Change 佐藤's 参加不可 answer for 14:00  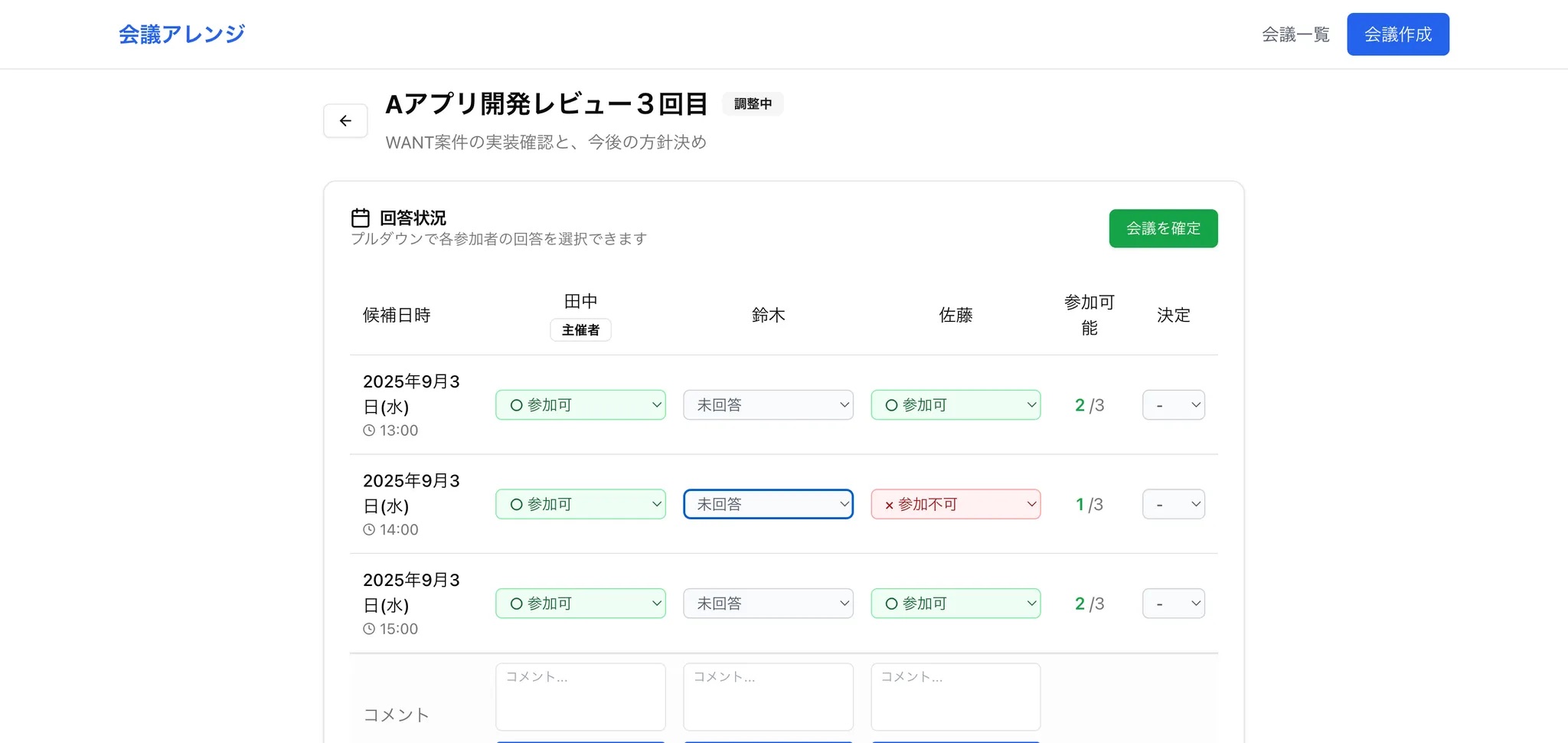[955, 504]
